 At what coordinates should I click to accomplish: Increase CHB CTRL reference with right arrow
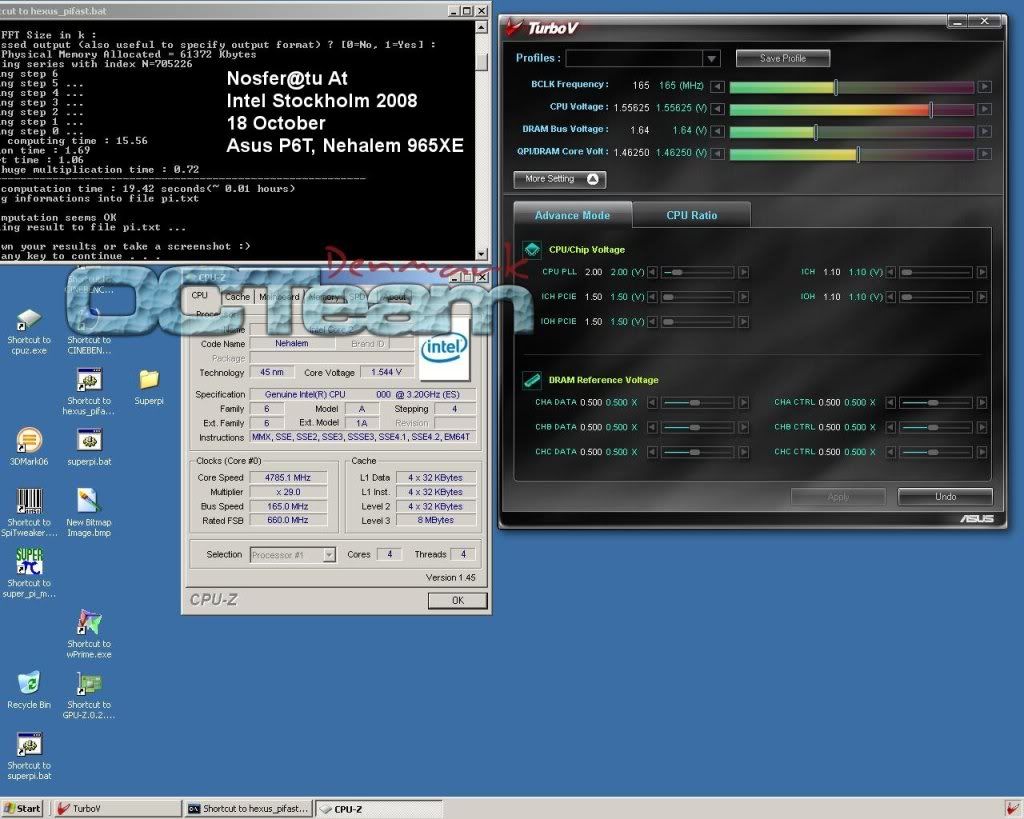point(982,427)
